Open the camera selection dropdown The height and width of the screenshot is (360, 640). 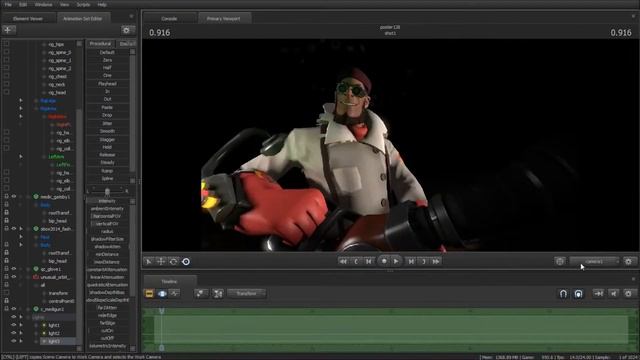[x=594, y=261]
